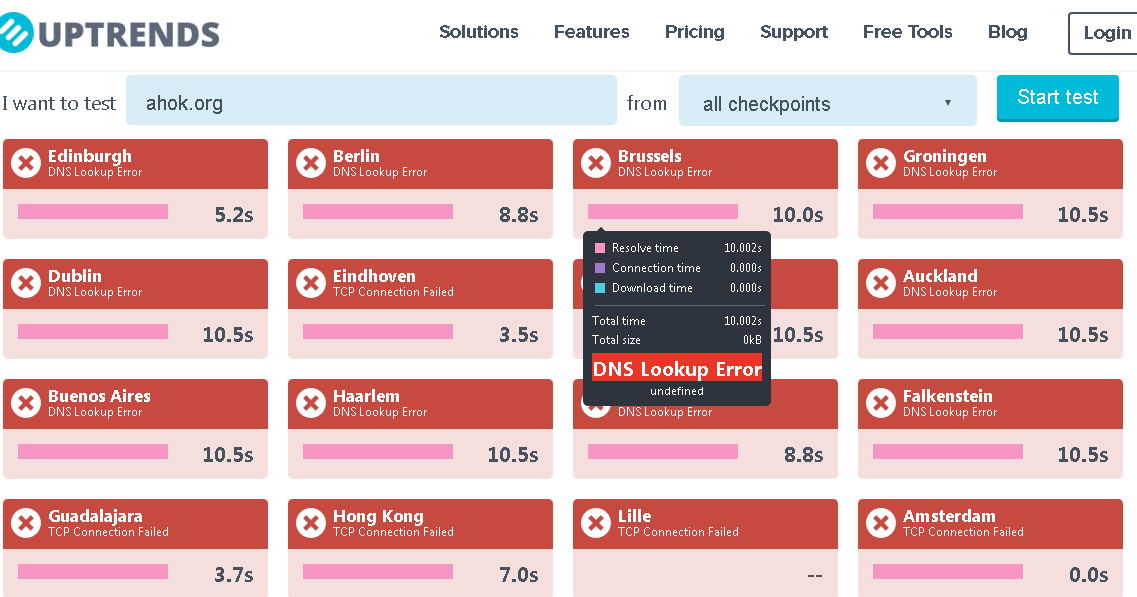Click the Berlin error X icon
1137x597 pixels.
(x=310, y=163)
